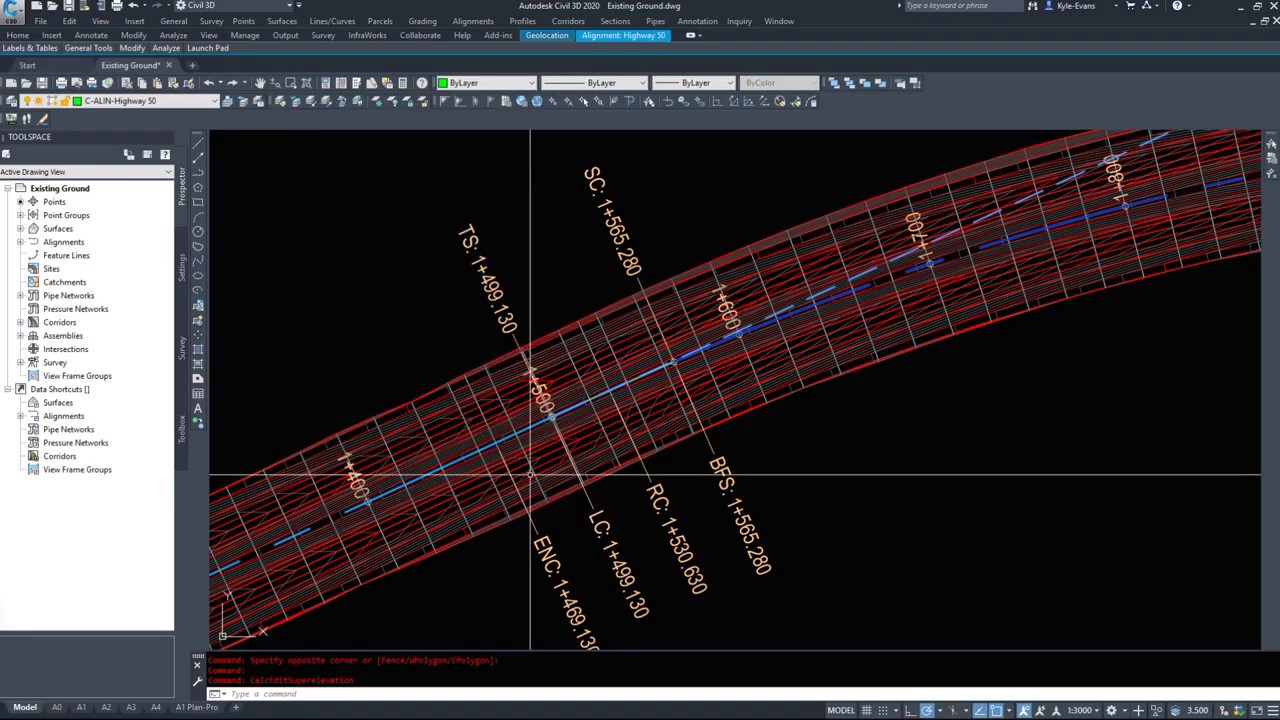The height and width of the screenshot is (720, 1280).
Task: Click the Launch Pad ribbon panel button
Action: 208,48
